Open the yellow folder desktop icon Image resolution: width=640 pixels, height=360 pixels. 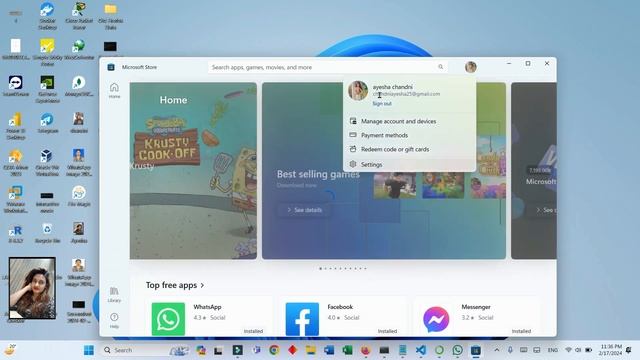tap(111, 16)
